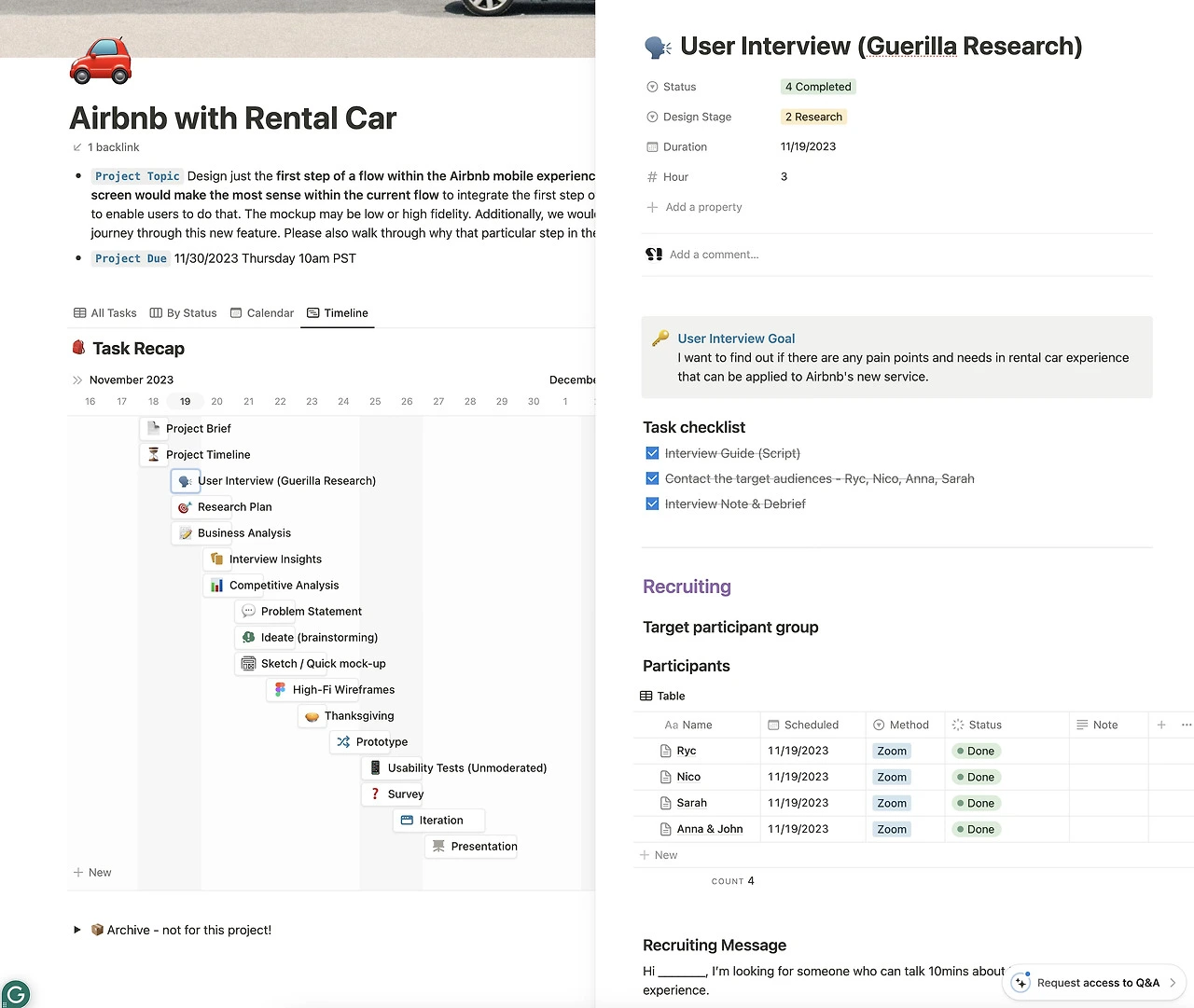Open the Zoom method dropdown for Anna & John
This screenshot has height=1008, width=1194.
[892, 829]
